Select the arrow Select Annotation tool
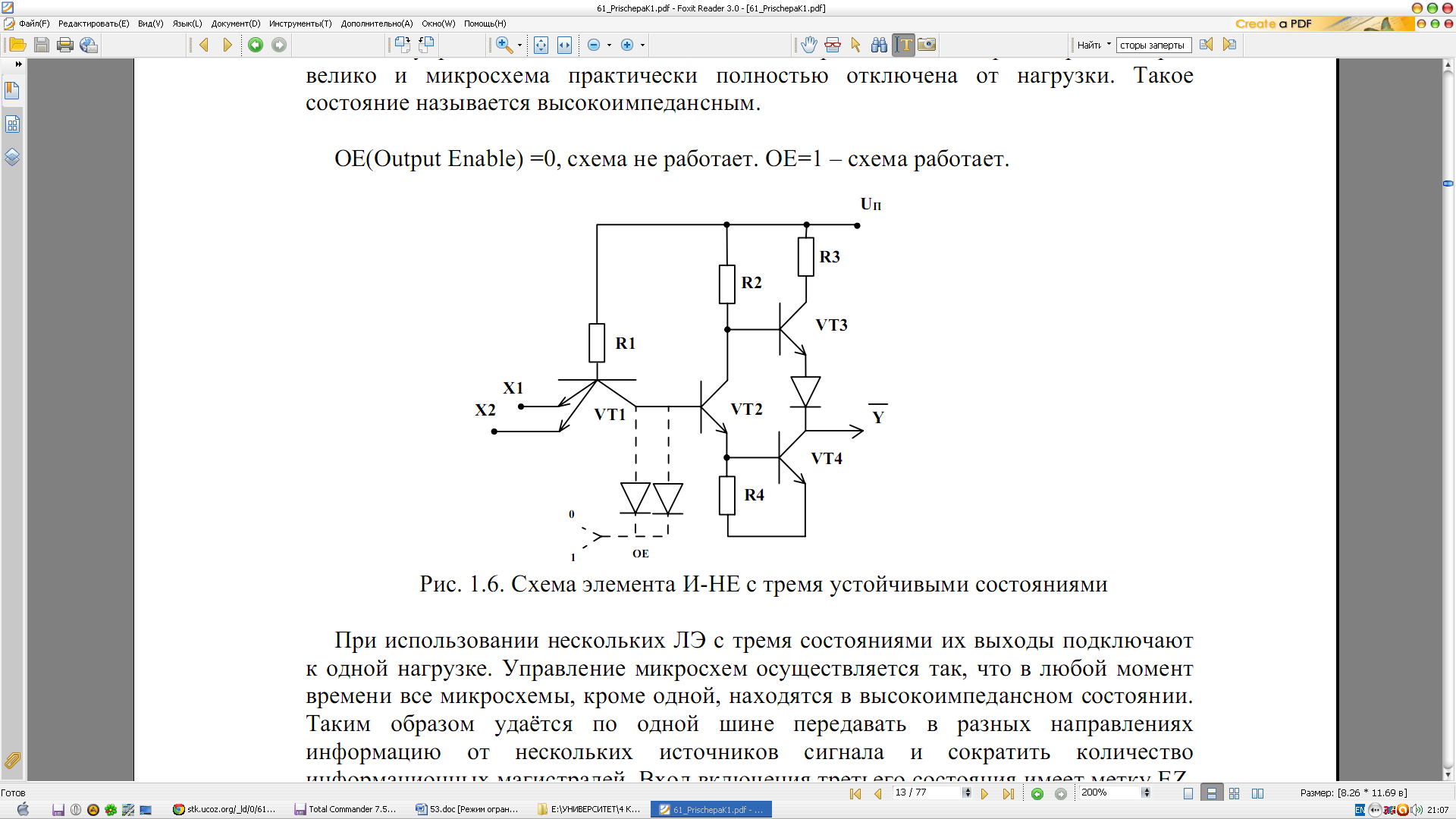Screen dimensions: 1456x819 856,45
